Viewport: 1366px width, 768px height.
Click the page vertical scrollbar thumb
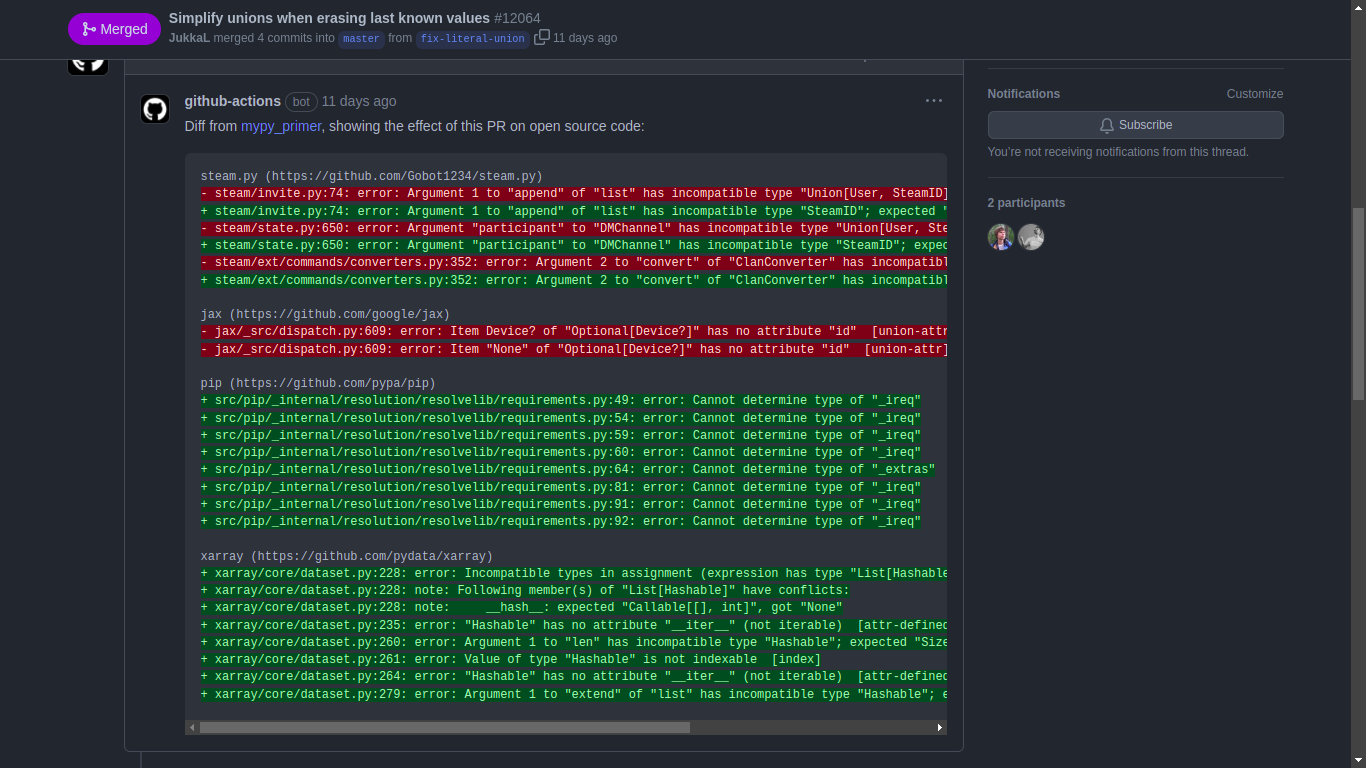tap(1358, 304)
